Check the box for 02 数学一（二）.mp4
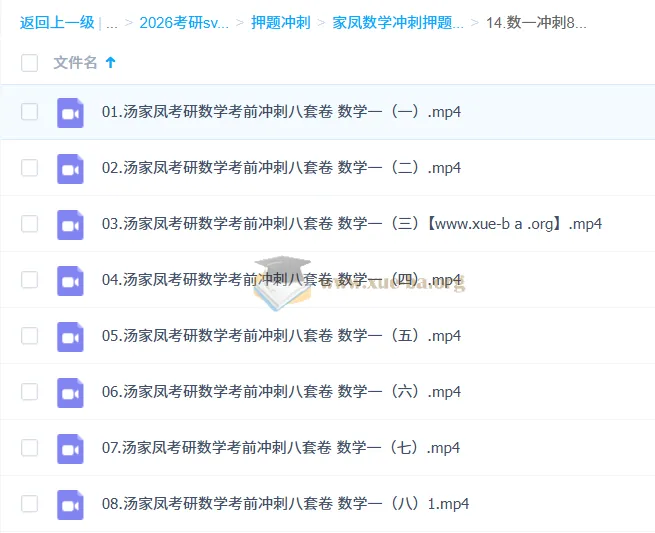655x533 pixels. pyautogui.click(x=30, y=168)
